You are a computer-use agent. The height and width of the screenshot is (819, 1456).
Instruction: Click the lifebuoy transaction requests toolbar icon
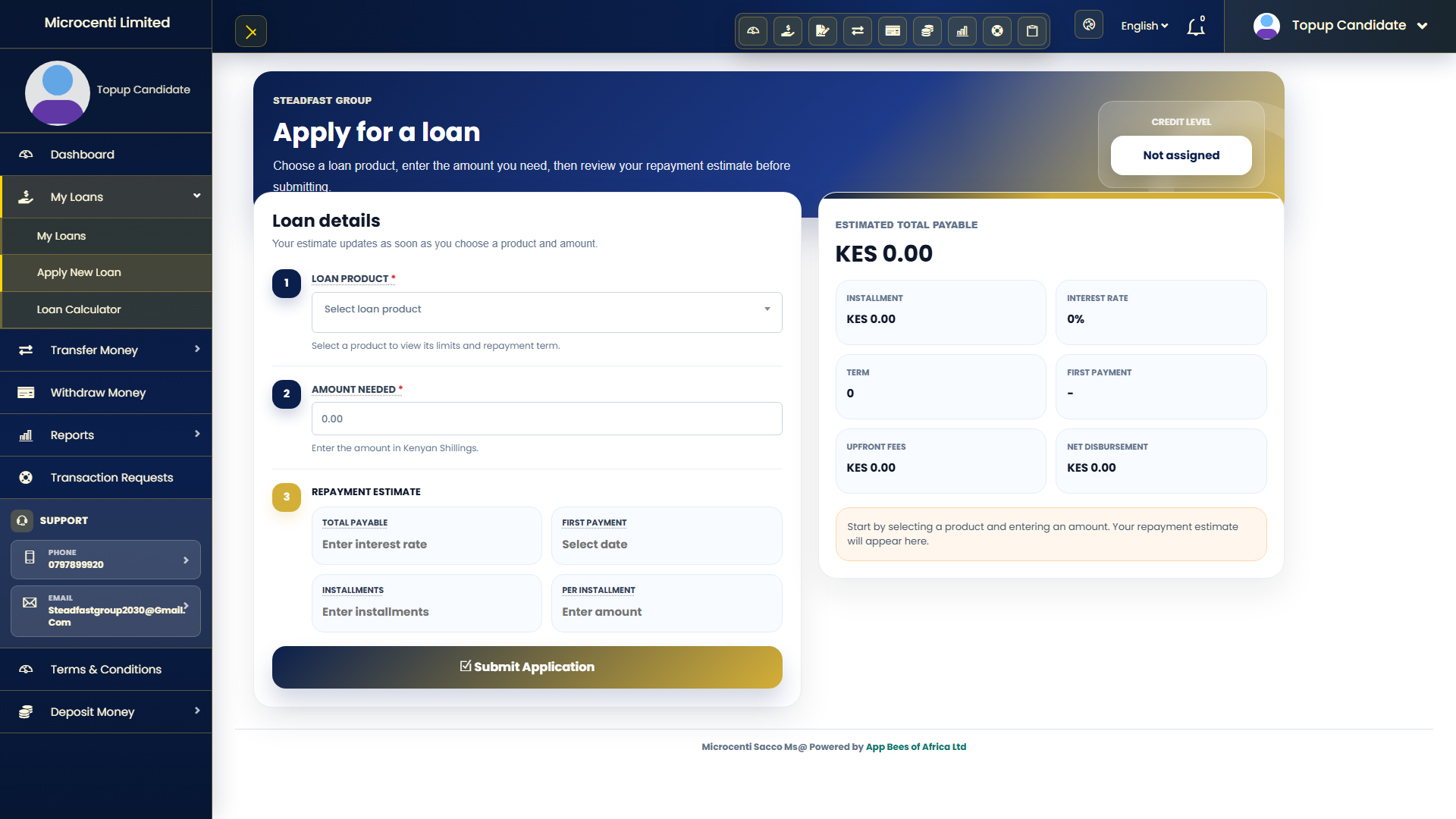pyautogui.click(x=997, y=31)
